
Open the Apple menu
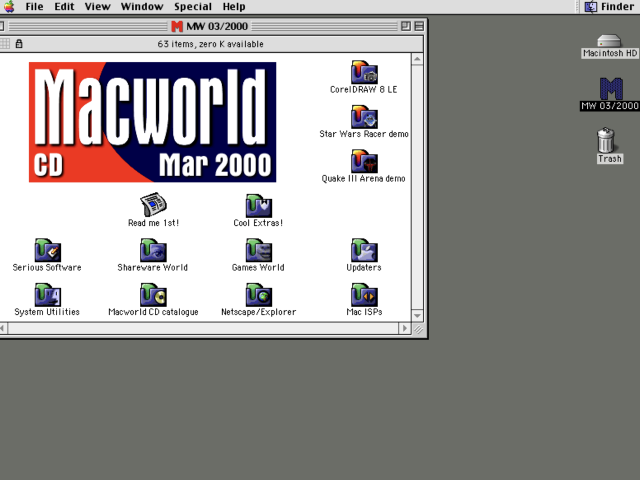point(9,7)
